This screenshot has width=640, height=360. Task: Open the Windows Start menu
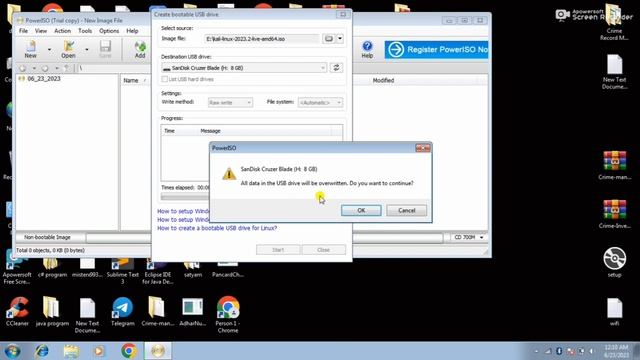[x=12, y=351]
